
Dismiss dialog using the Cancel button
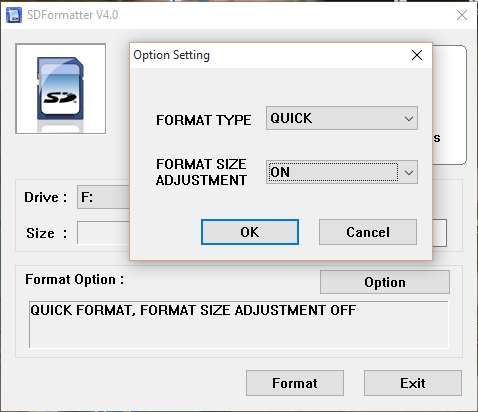[x=368, y=232]
